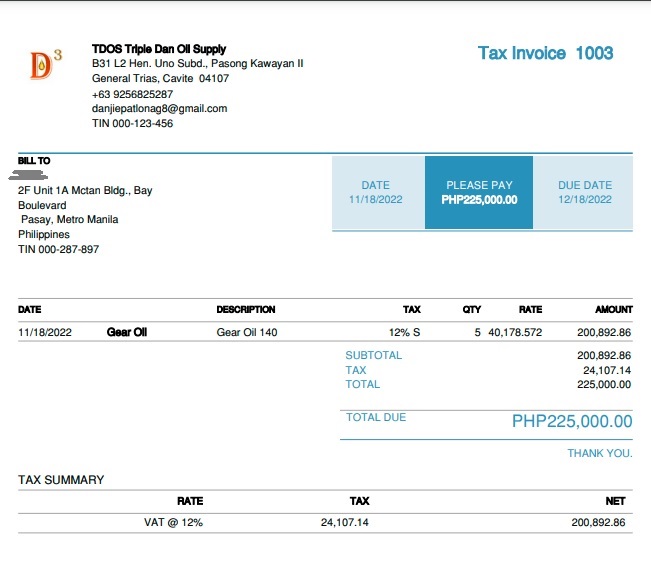Click the THANK YOU. text
This screenshot has width=651, height=577.
coord(600,453)
